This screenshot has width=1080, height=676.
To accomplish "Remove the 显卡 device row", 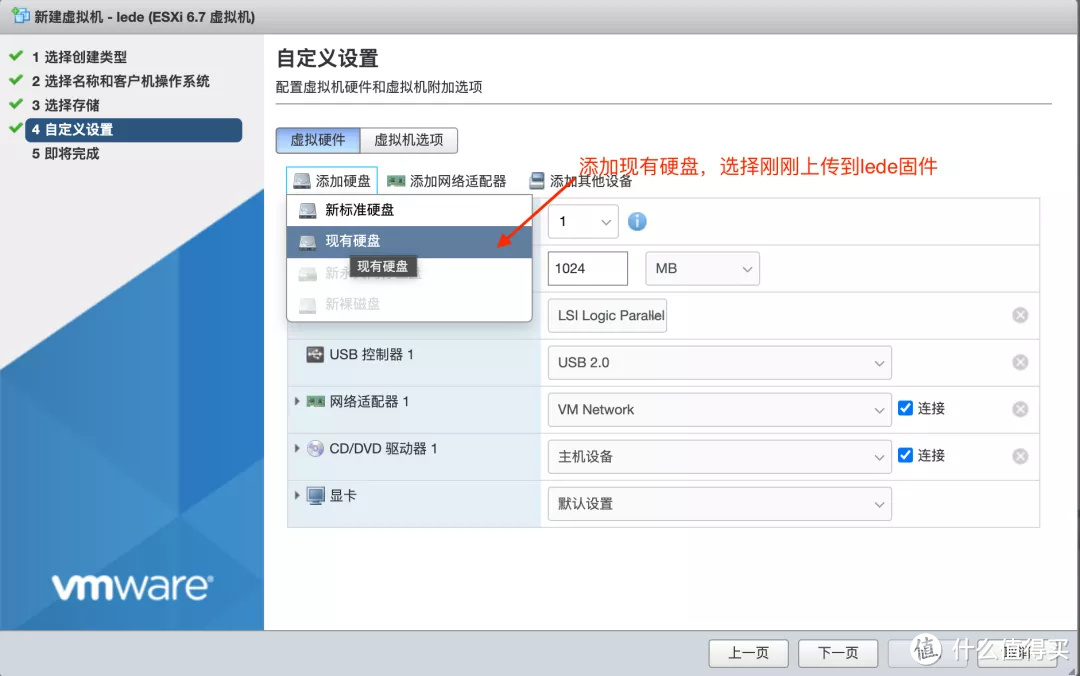I will [x=1020, y=504].
